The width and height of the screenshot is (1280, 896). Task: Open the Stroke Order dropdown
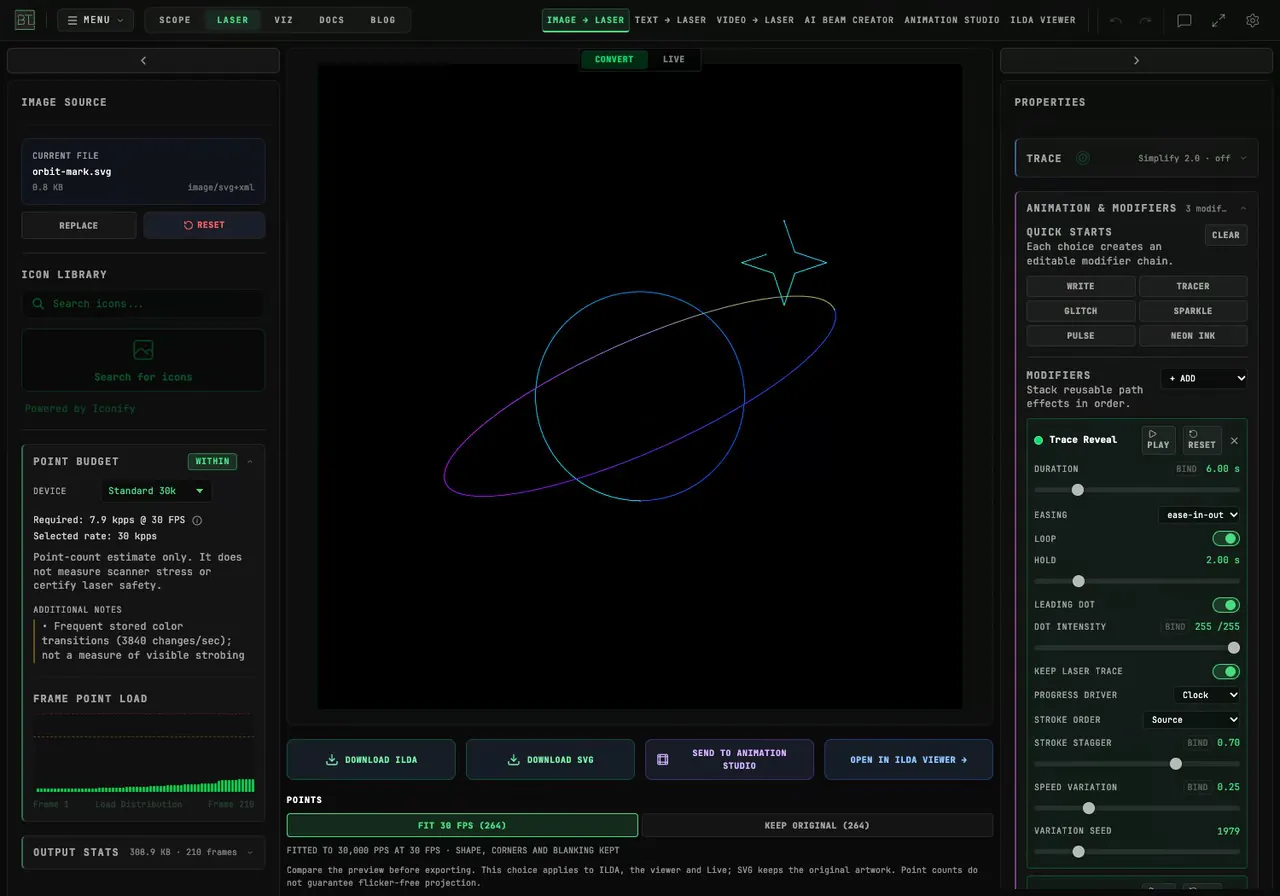(x=1192, y=720)
